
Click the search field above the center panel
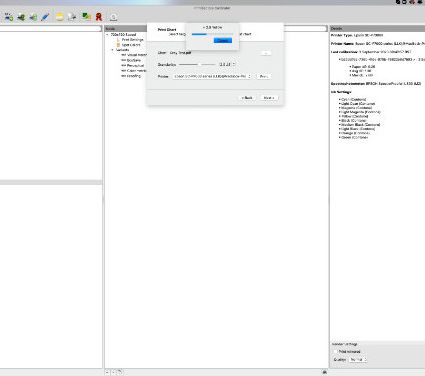tap(305, 29)
